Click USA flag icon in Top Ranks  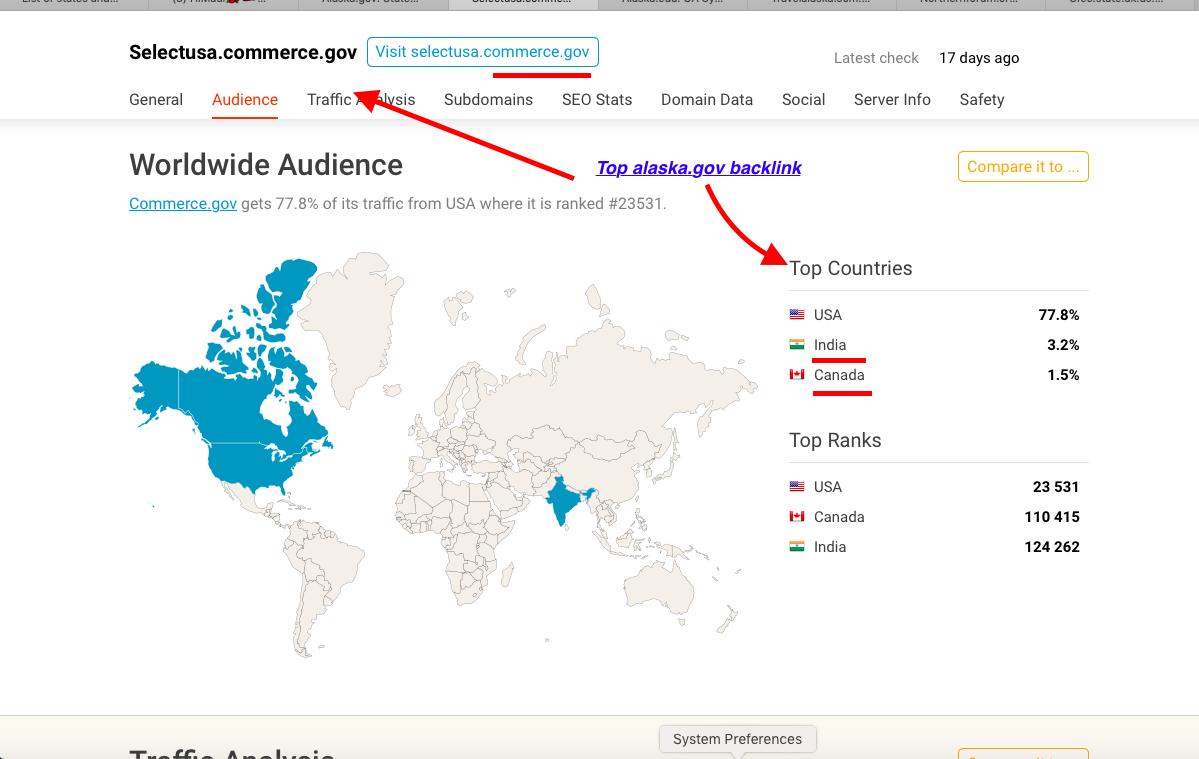pos(797,486)
